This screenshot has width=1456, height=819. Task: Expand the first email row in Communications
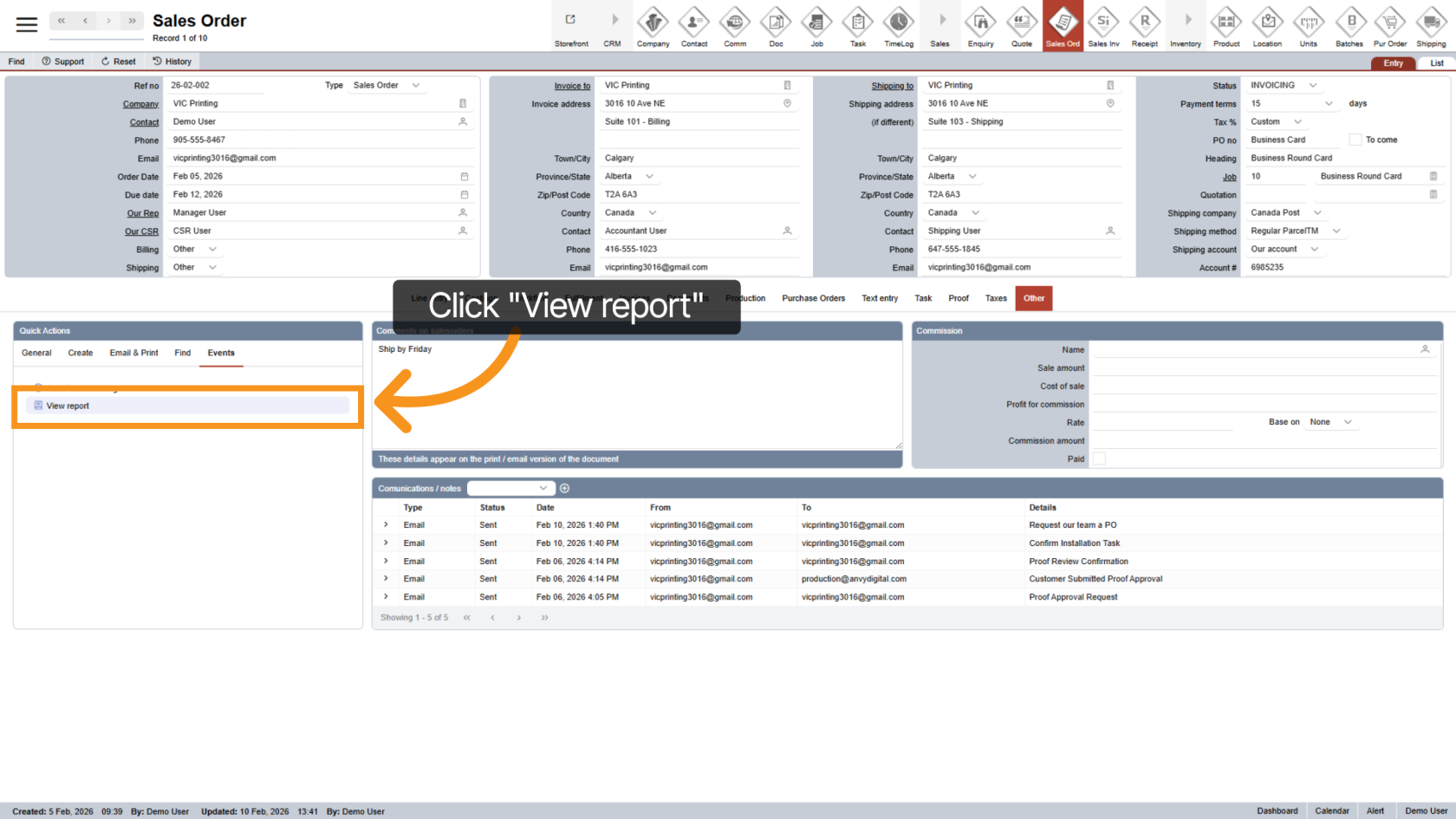[385, 524]
